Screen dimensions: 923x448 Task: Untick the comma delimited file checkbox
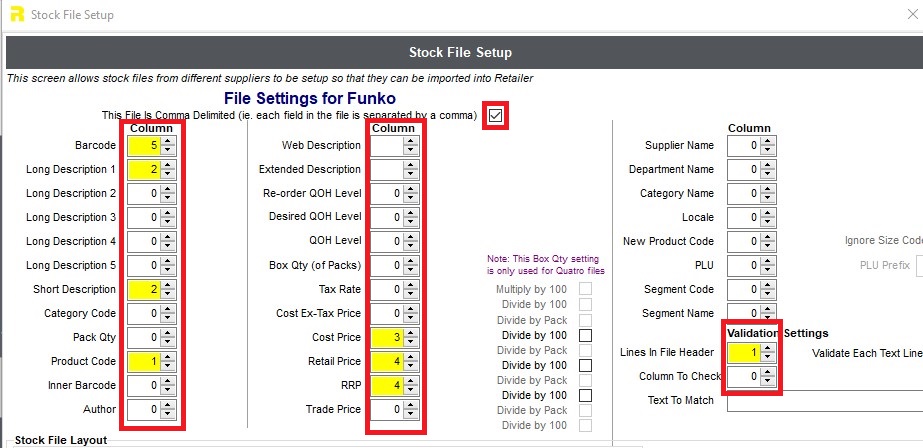pyautogui.click(x=496, y=116)
